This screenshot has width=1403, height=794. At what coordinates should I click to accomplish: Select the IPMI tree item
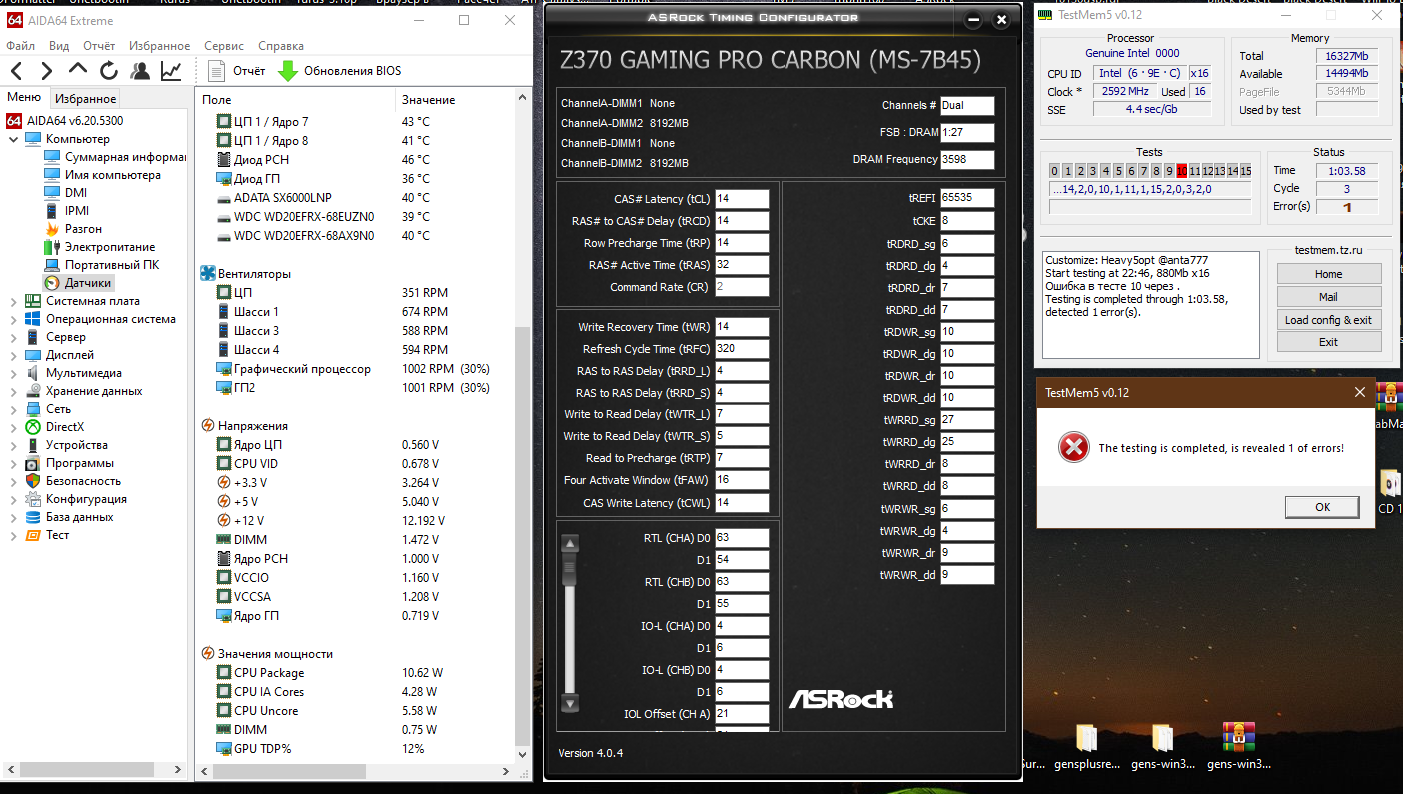(x=77, y=211)
